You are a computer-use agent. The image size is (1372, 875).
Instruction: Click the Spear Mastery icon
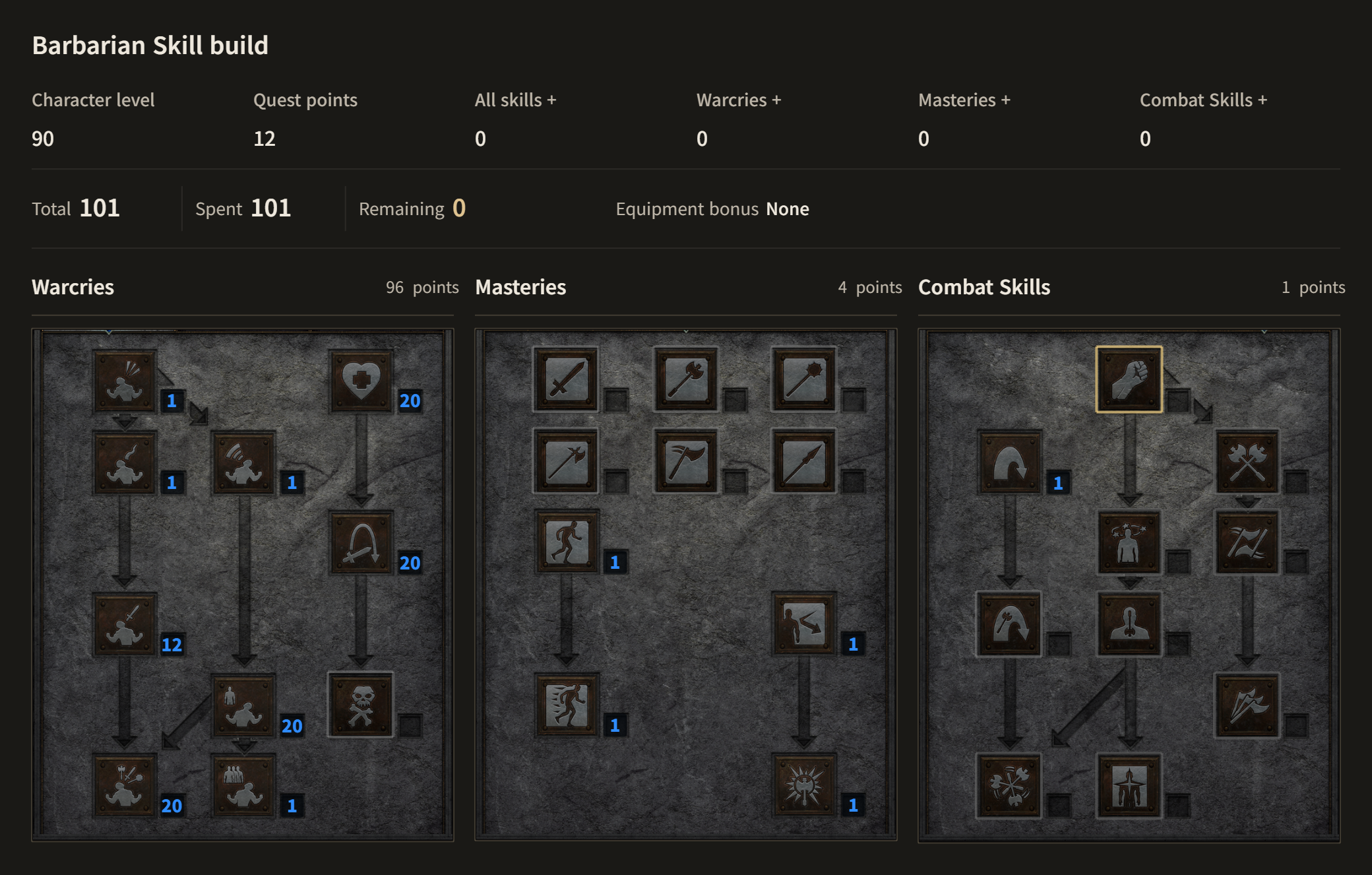point(804,461)
